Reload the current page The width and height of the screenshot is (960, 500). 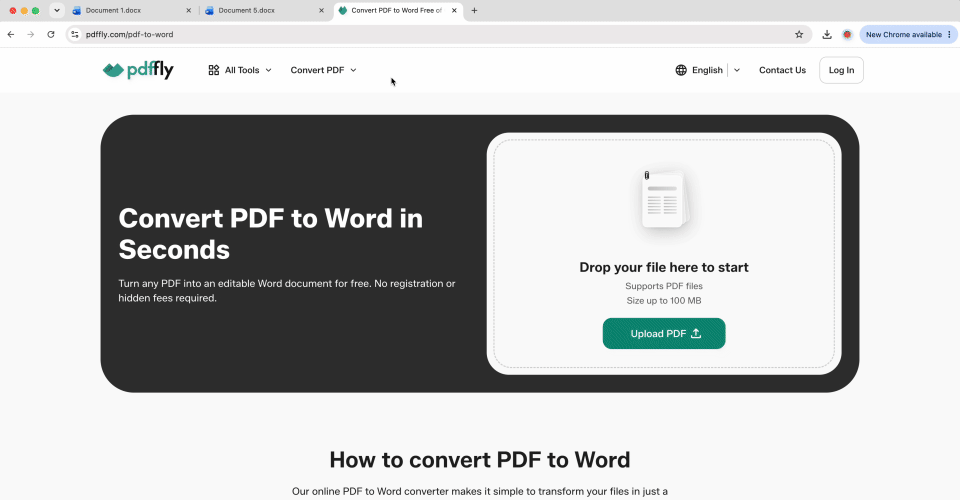[51, 34]
